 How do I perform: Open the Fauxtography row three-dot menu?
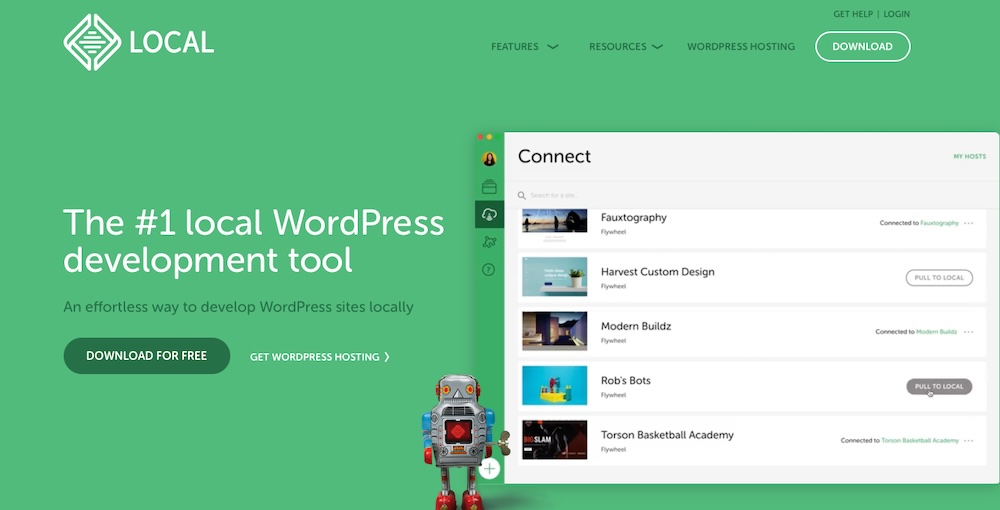coord(969,223)
